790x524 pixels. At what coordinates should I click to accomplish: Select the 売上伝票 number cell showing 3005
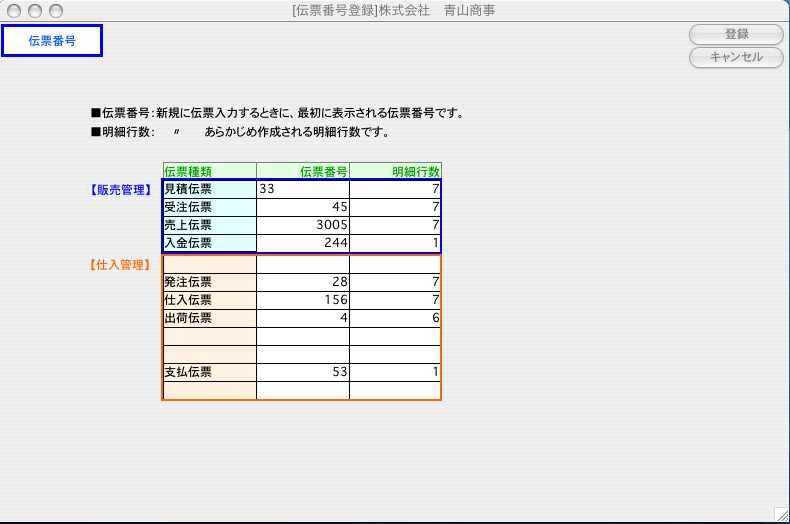coord(303,225)
